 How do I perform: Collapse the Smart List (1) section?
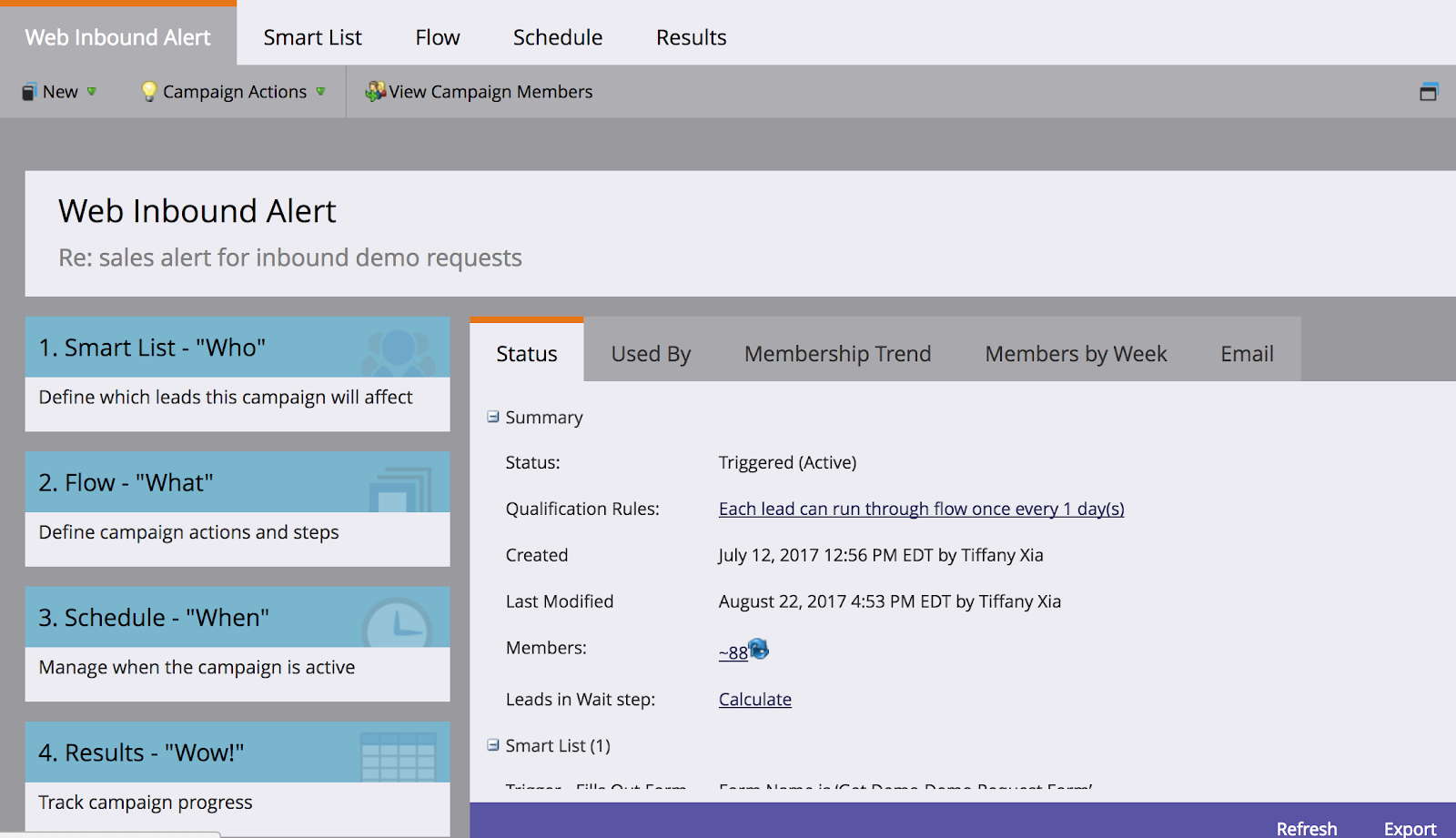[493, 745]
